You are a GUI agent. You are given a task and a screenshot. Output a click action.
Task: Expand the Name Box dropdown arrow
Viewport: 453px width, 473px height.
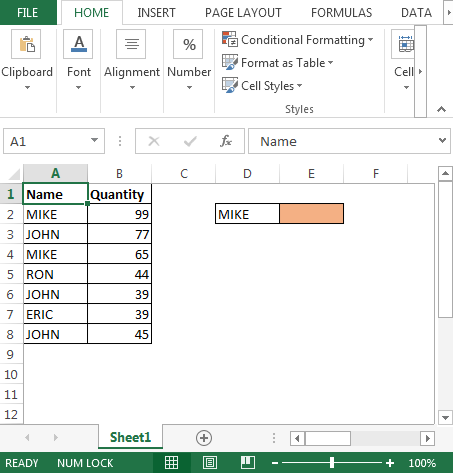pyautogui.click(x=95, y=140)
